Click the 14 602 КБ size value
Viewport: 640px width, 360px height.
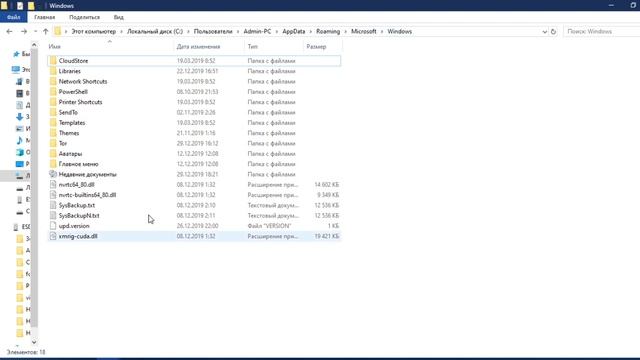327,184
